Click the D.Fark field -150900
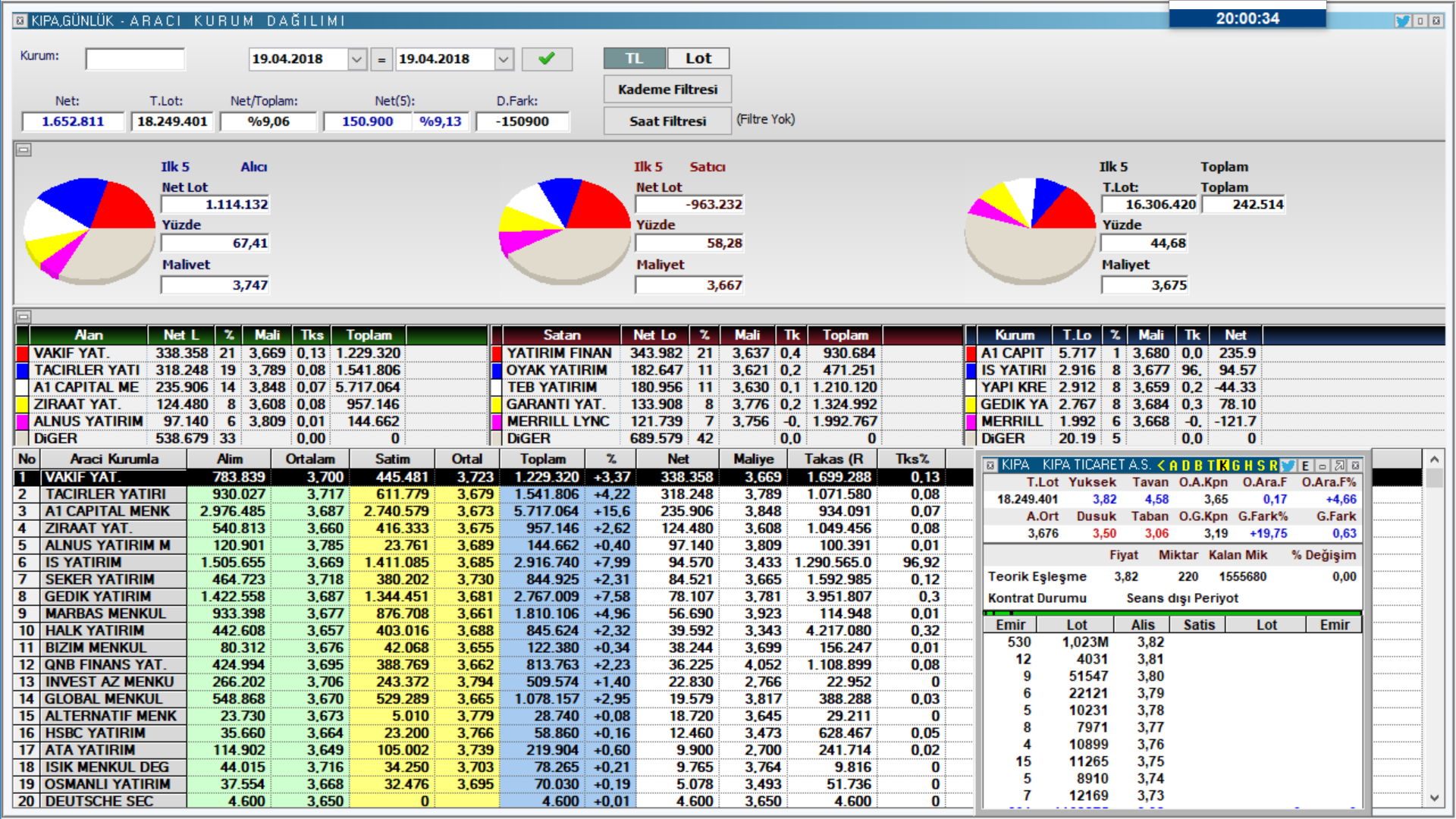Screen dimensions: 1456x819 (x=522, y=121)
